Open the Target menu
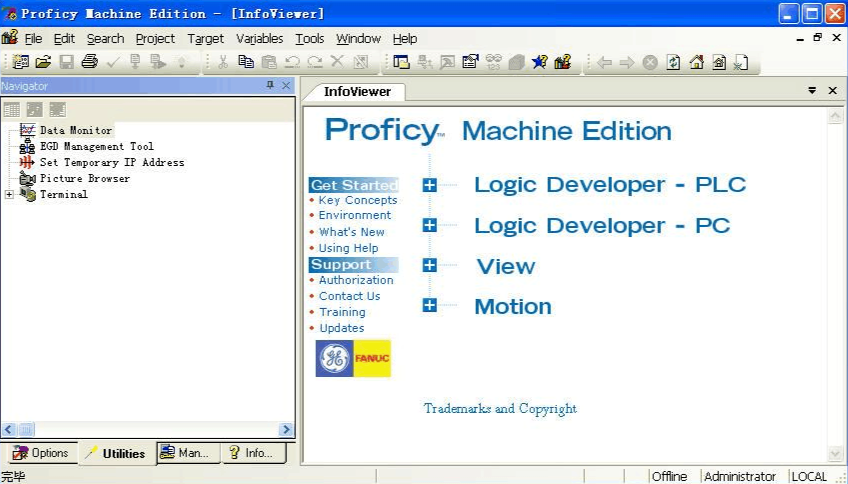The width and height of the screenshot is (848, 484). 205,39
